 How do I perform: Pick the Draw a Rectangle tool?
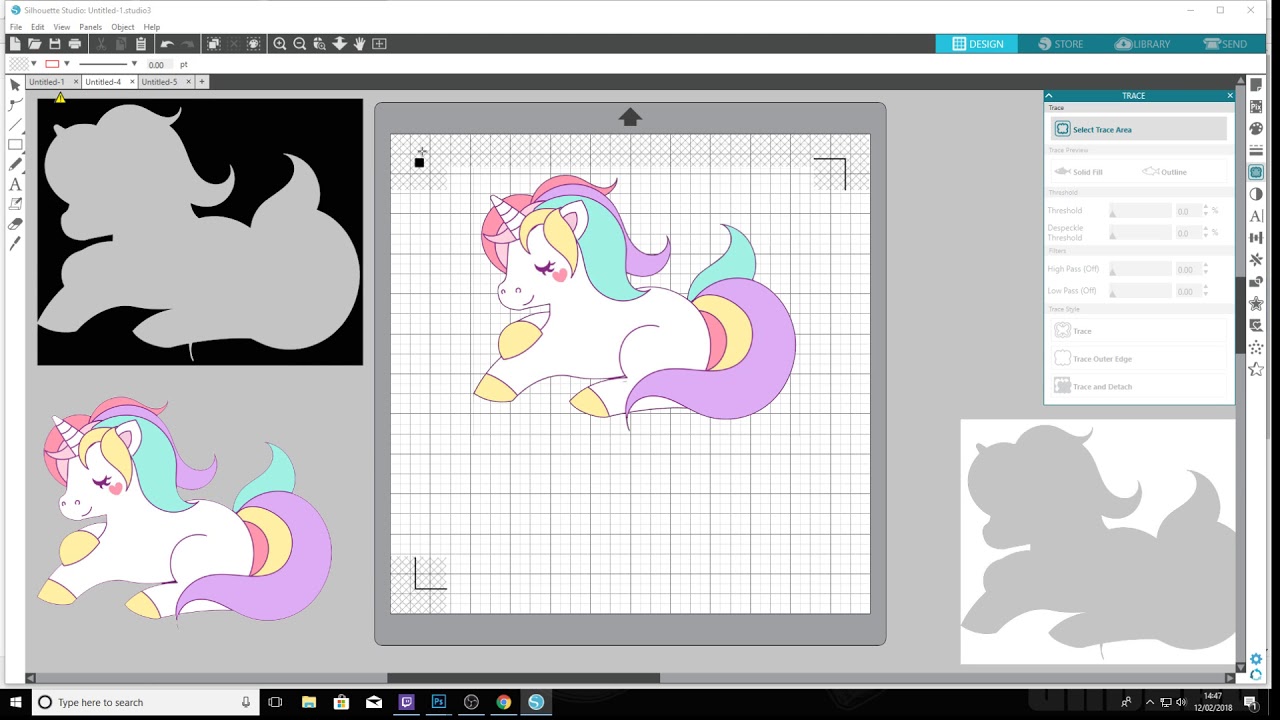click(15, 145)
